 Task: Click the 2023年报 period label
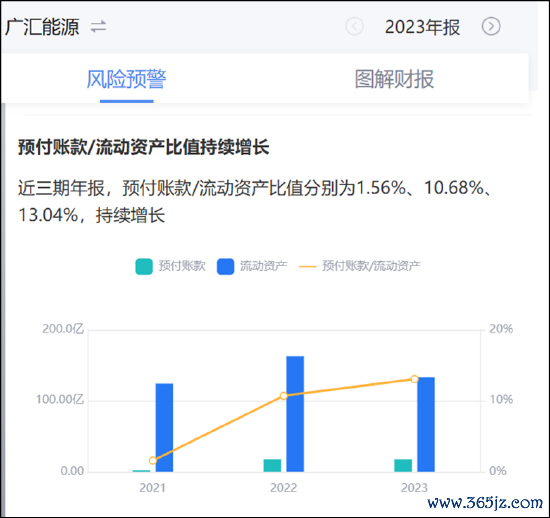point(422,27)
